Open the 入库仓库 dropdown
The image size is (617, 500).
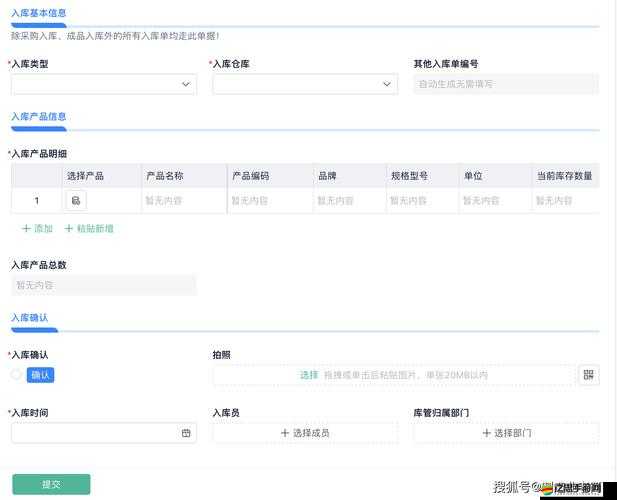305,84
